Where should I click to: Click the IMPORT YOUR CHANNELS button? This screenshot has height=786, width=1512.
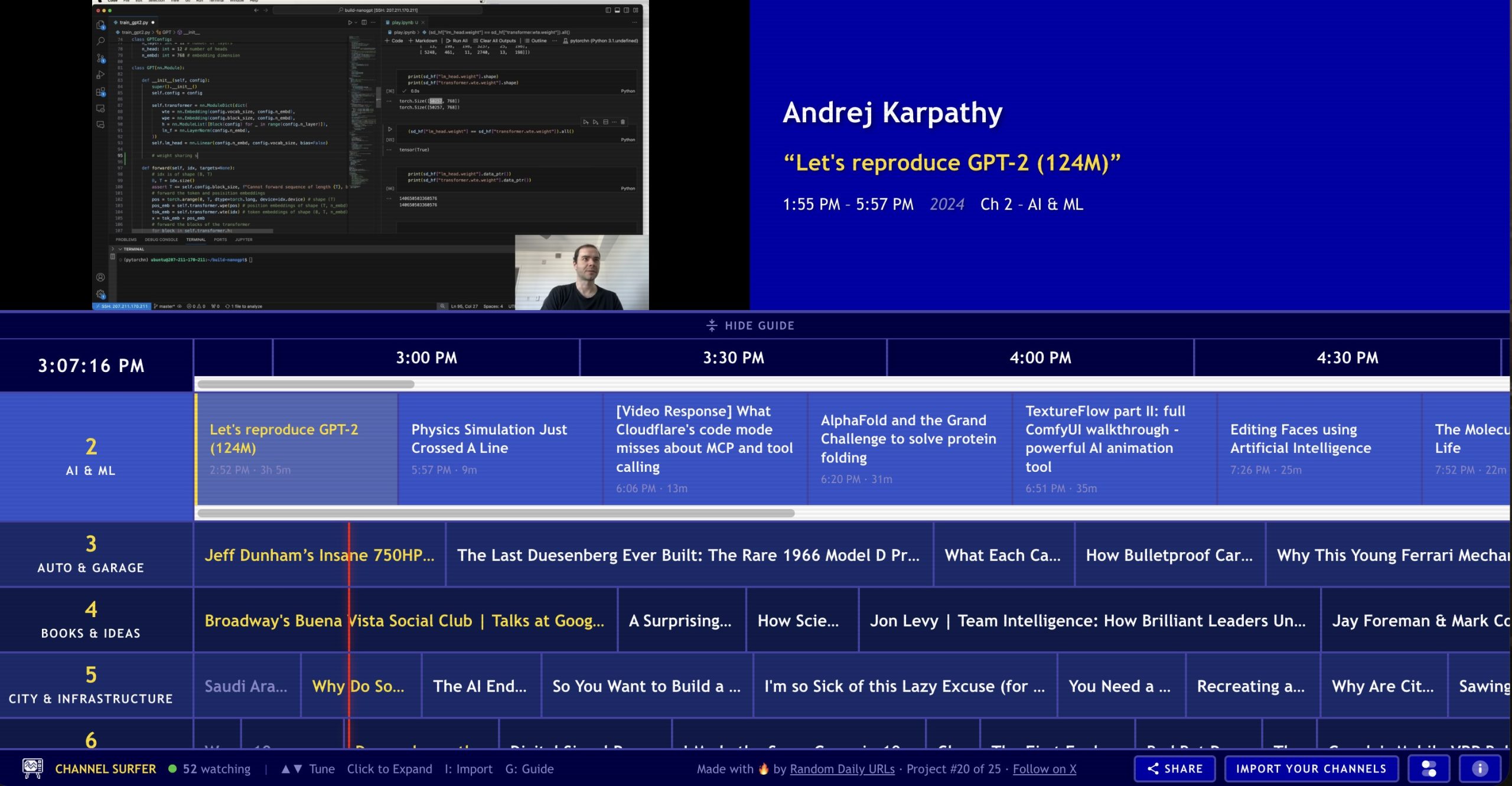pos(1311,768)
